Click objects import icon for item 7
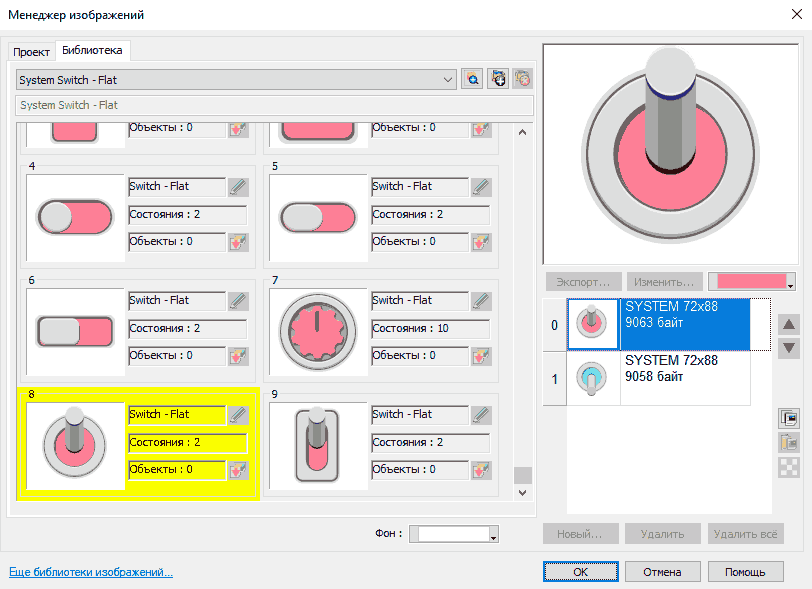The image size is (812, 589). pyautogui.click(x=481, y=356)
